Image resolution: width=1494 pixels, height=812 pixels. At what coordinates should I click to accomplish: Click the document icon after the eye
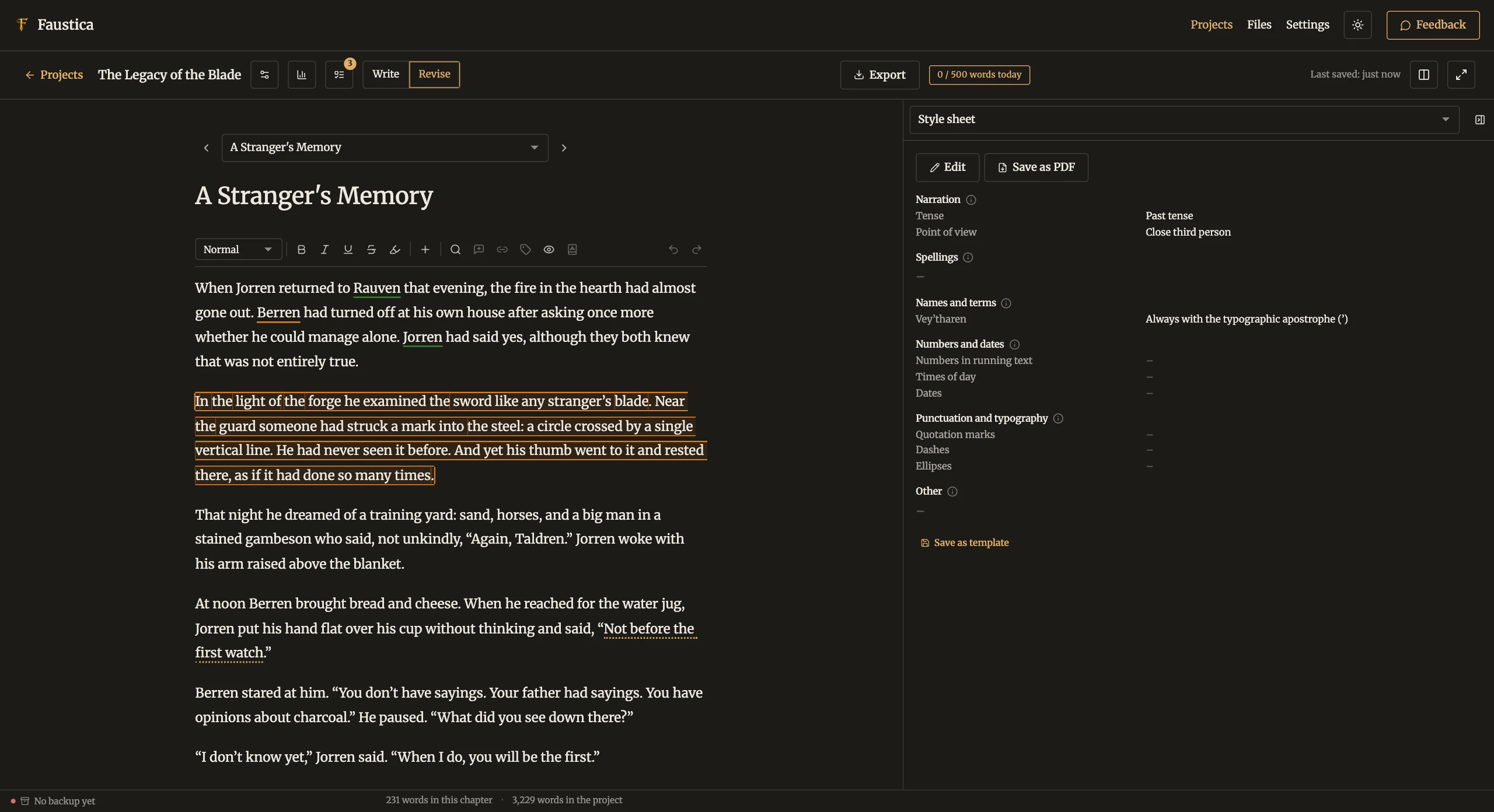click(572, 250)
